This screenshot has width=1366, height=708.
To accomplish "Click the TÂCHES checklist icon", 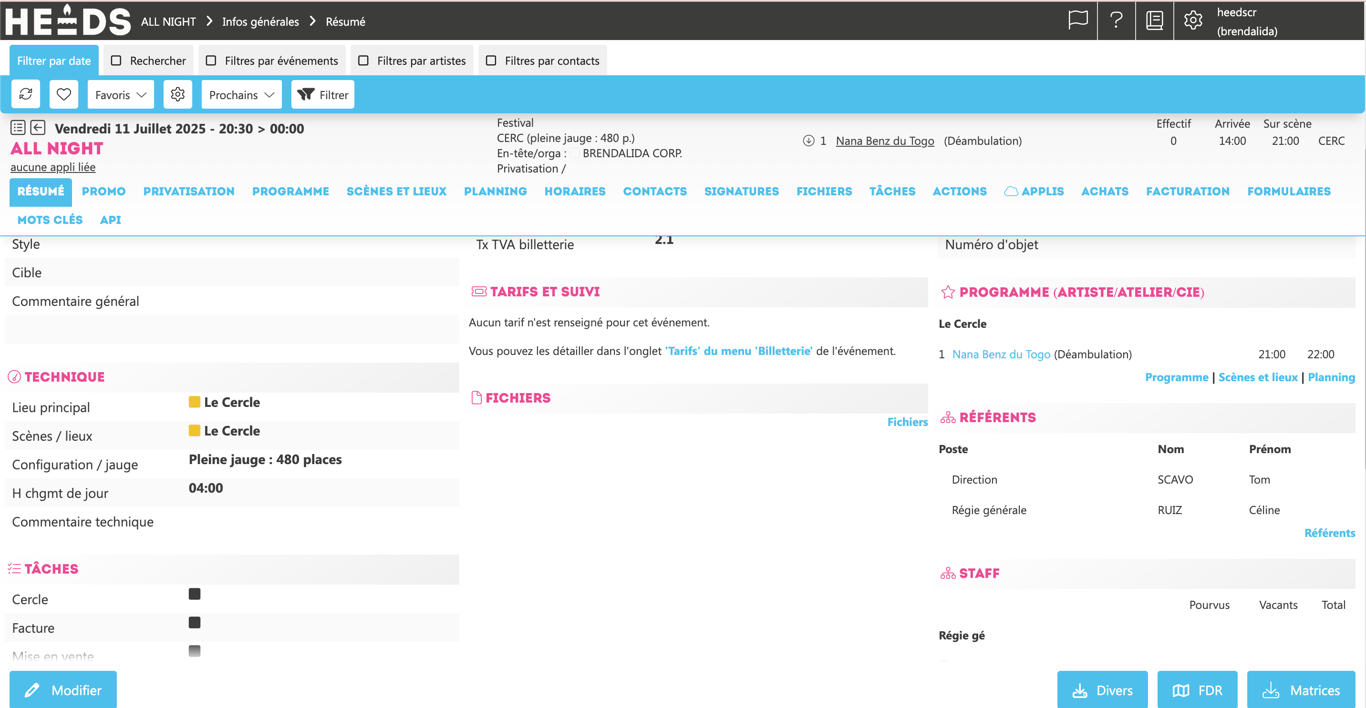I will click(14, 569).
